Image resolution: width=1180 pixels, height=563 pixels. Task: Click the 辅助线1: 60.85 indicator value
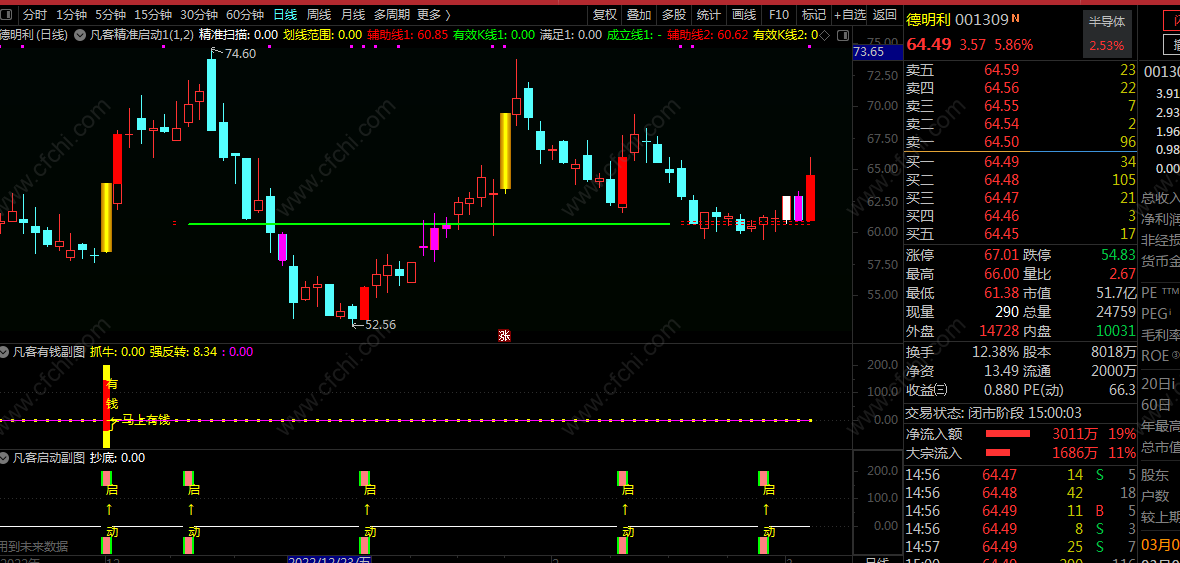(408, 34)
